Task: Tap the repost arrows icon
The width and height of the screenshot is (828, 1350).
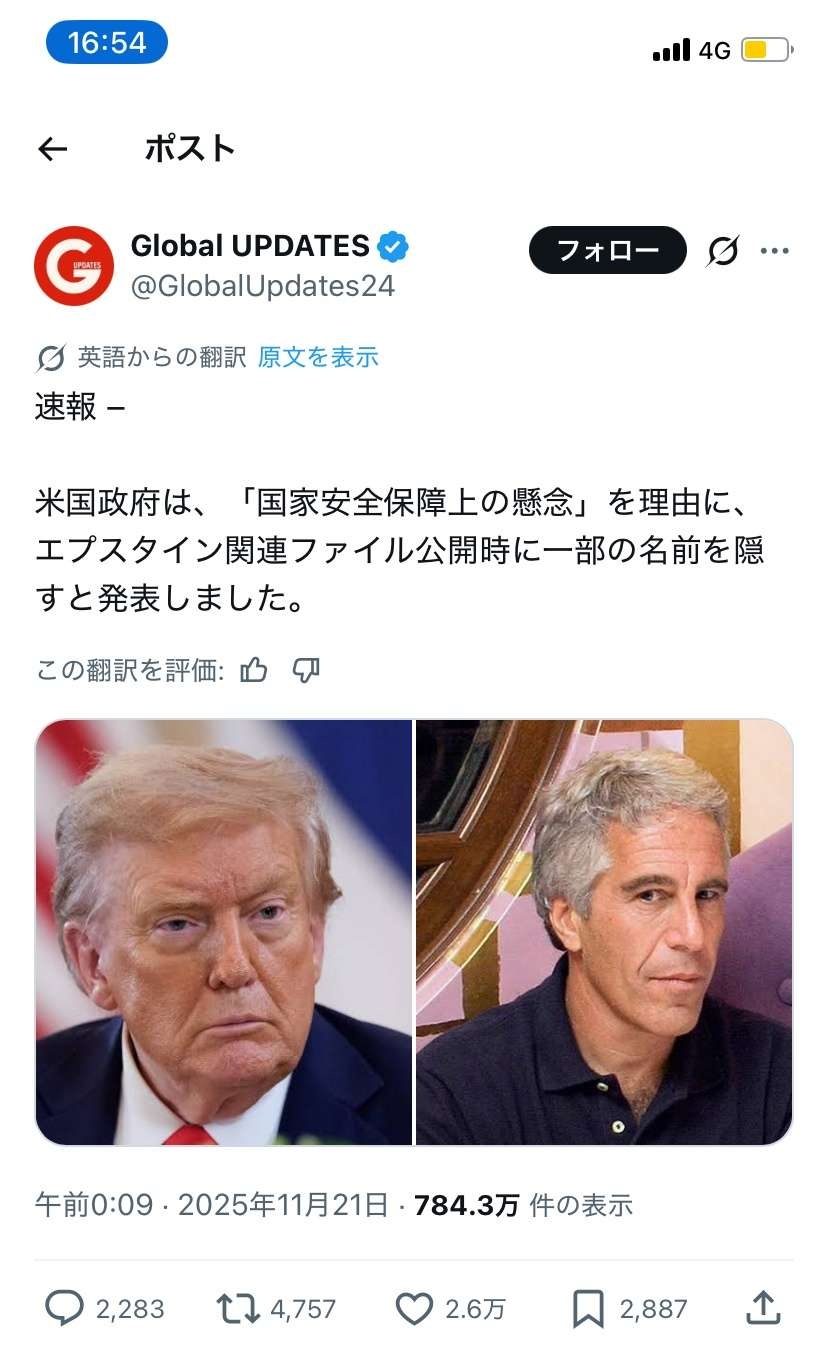Action: coord(238,1308)
